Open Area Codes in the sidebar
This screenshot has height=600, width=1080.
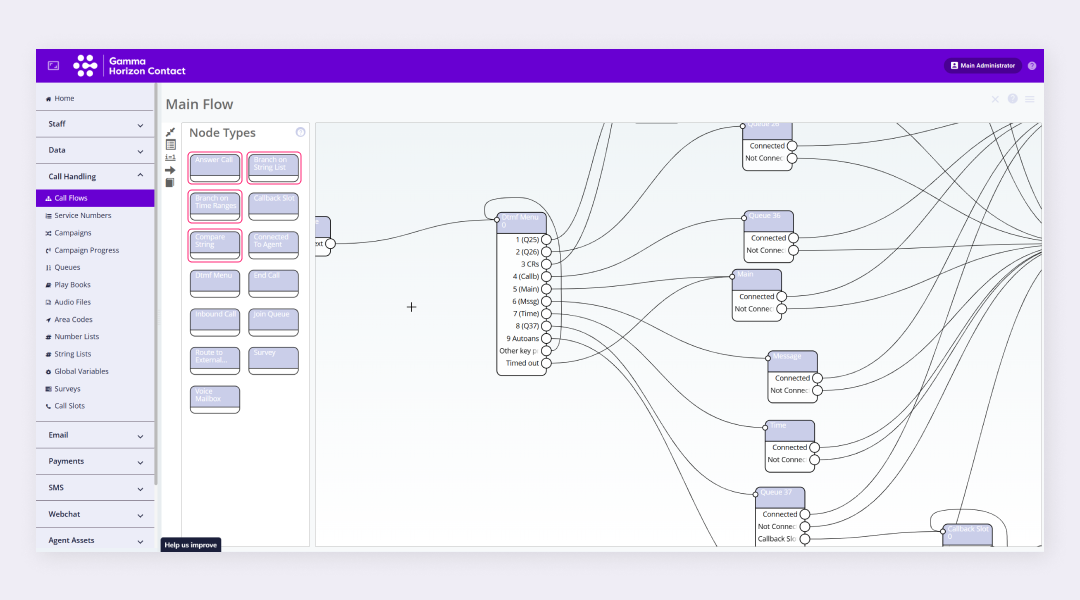tap(95, 320)
